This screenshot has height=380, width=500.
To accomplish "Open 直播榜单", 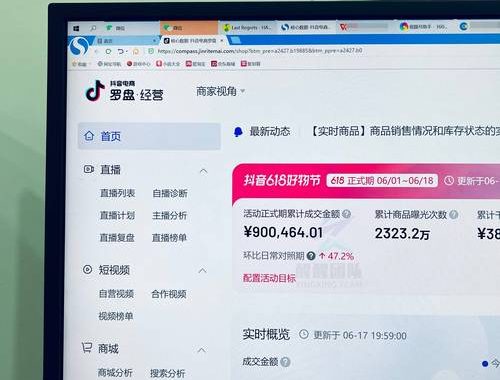I will point(169,238).
